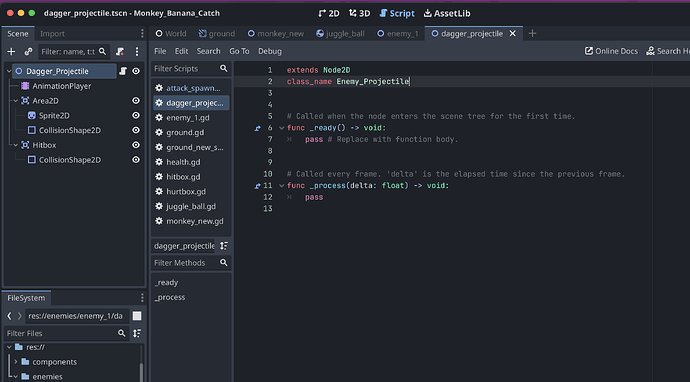Open the monkey_new scene tab
The height and width of the screenshot is (382, 690).
275,33
